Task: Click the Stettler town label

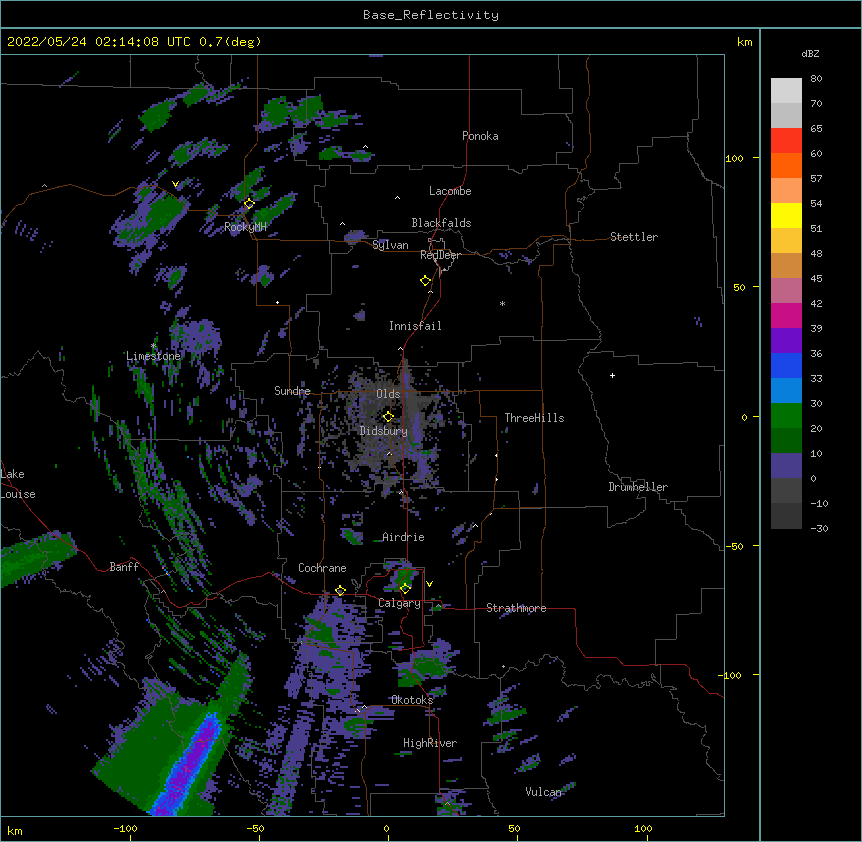Action: (x=634, y=237)
